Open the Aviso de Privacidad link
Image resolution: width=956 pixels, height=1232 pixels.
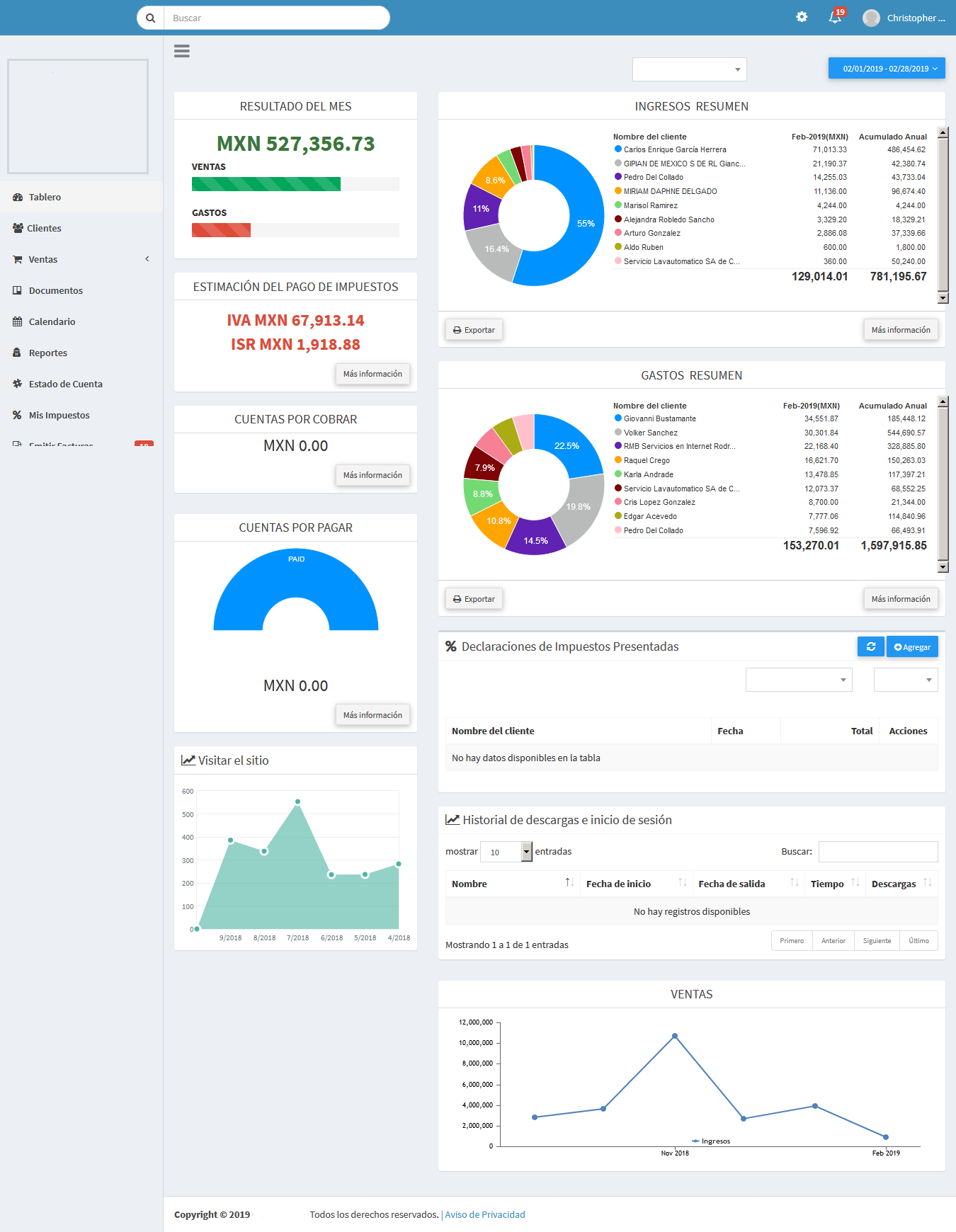[x=485, y=1214]
